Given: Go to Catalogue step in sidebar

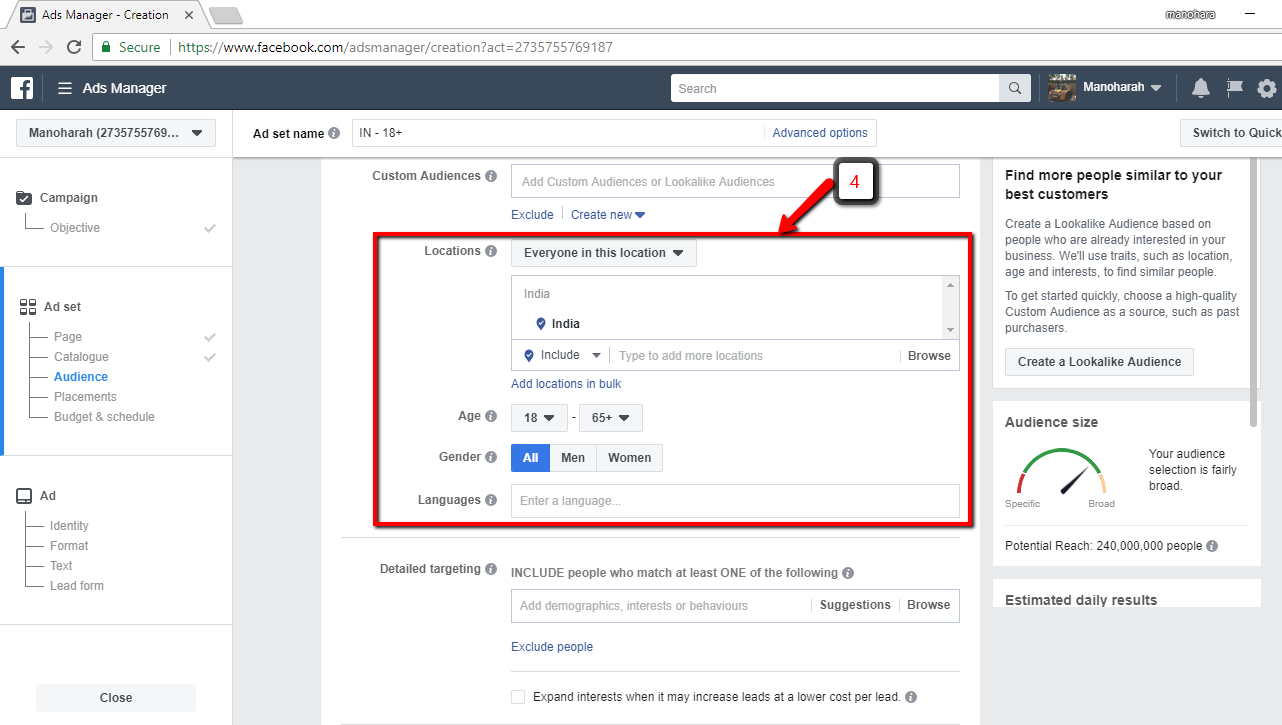Looking at the screenshot, I should coord(81,357).
